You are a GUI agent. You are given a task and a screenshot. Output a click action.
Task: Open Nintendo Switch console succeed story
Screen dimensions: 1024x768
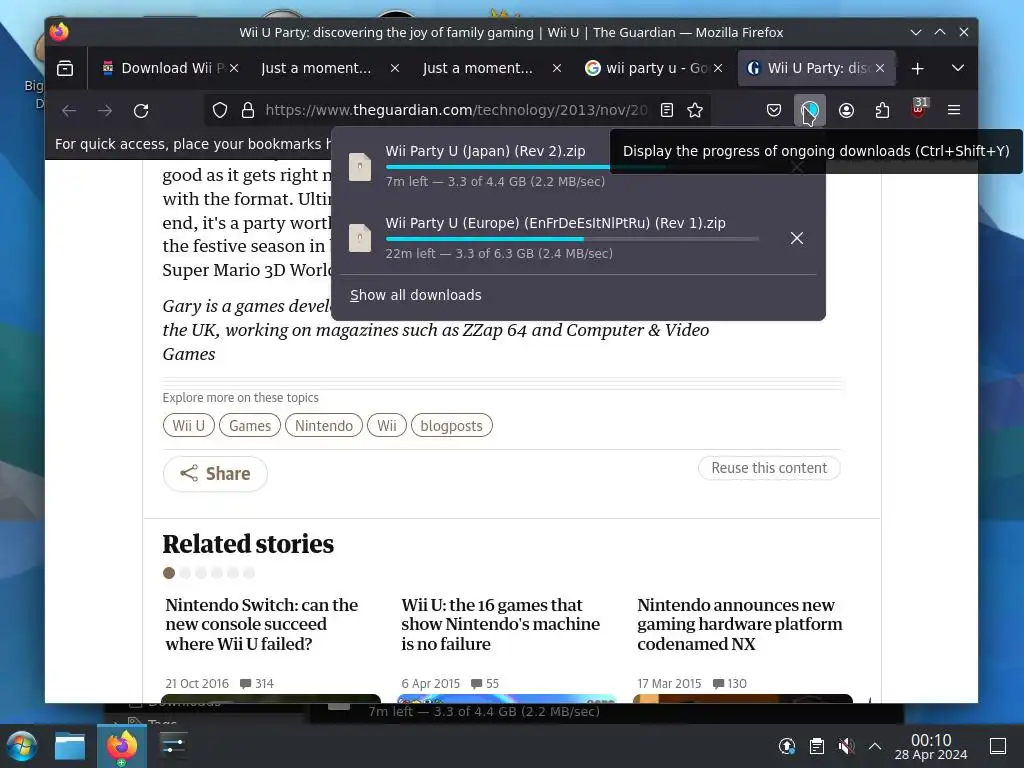[261, 624]
